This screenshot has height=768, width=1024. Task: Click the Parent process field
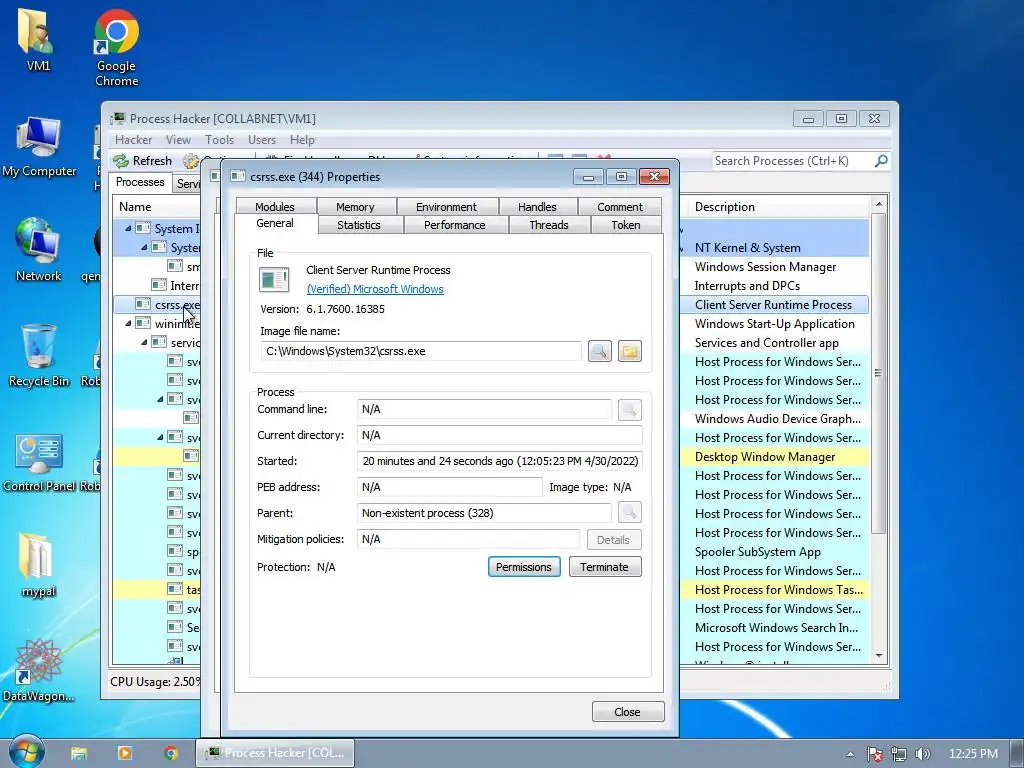point(484,513)
